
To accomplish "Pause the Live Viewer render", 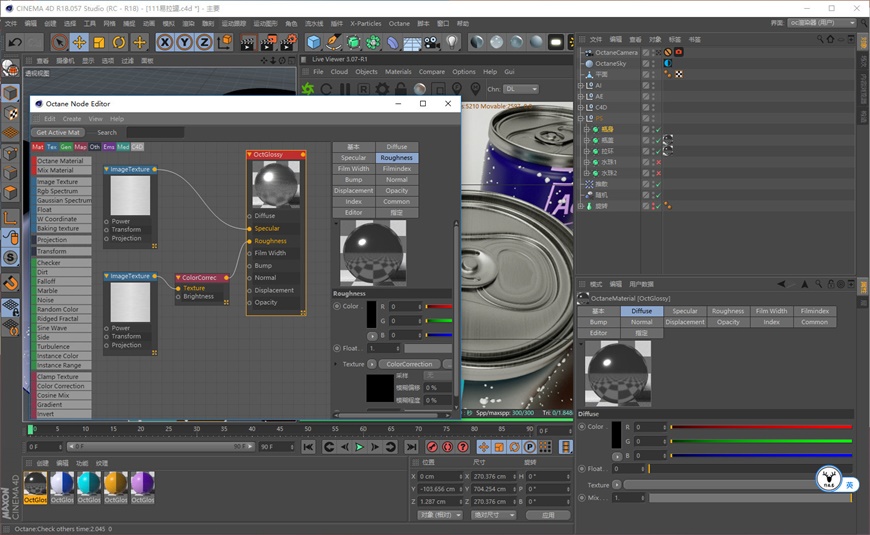I will (345, 89).
